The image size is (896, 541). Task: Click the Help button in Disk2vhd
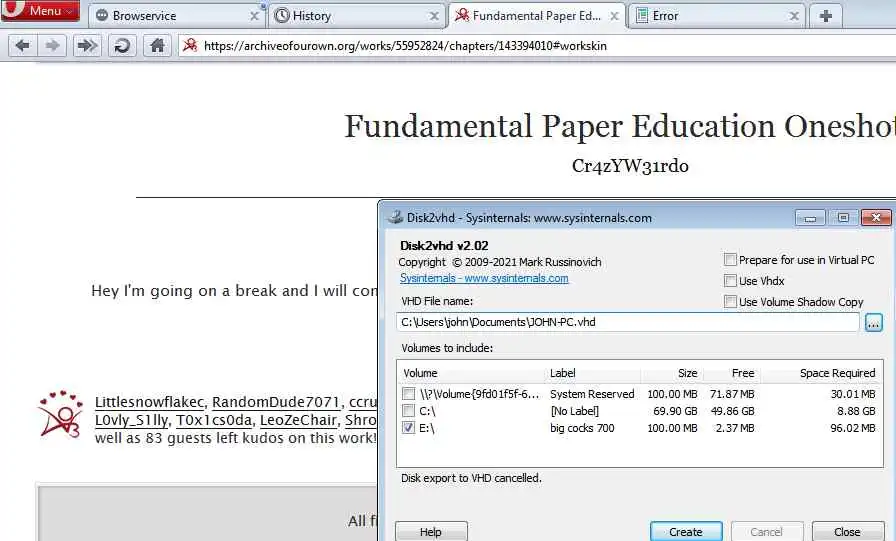(431, 532)
